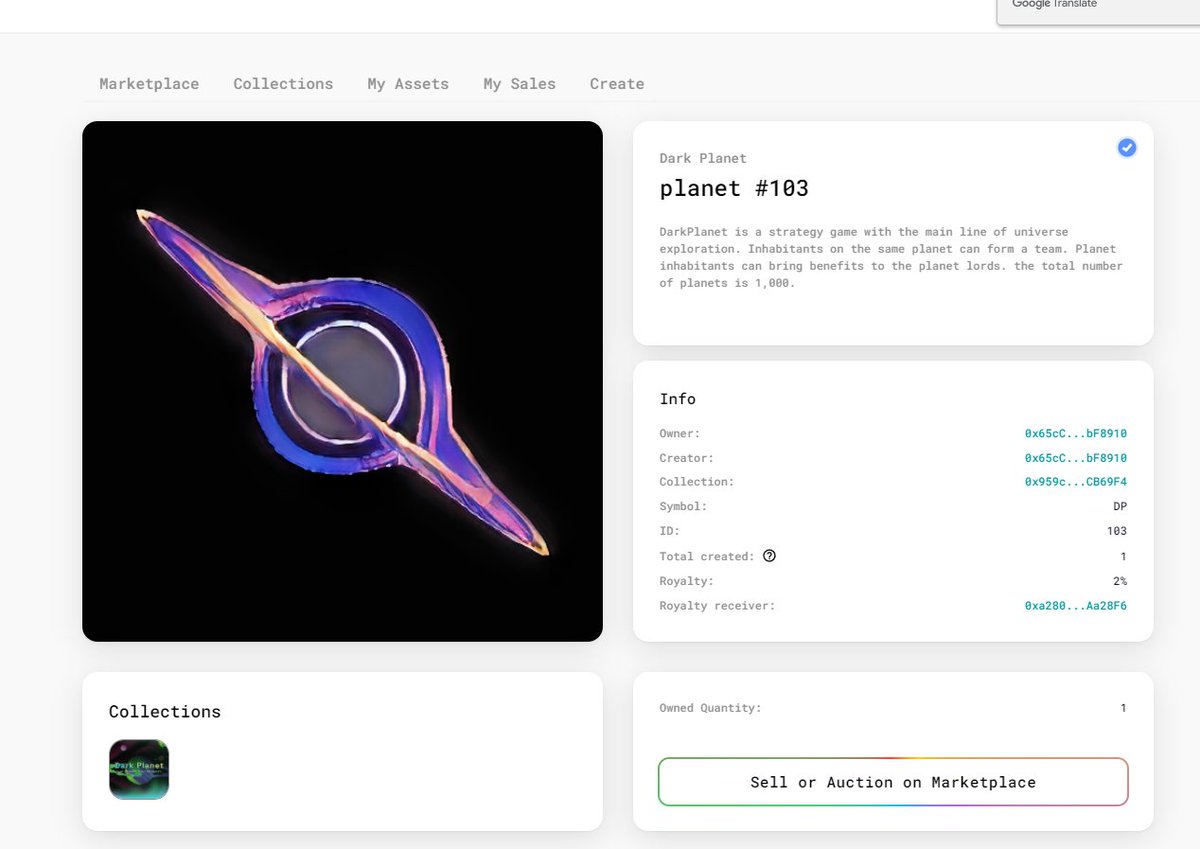The height and width of the screenshot is (849, 1200).
Task: Click the planet #103 artwork image
Action: pos(342,381)
